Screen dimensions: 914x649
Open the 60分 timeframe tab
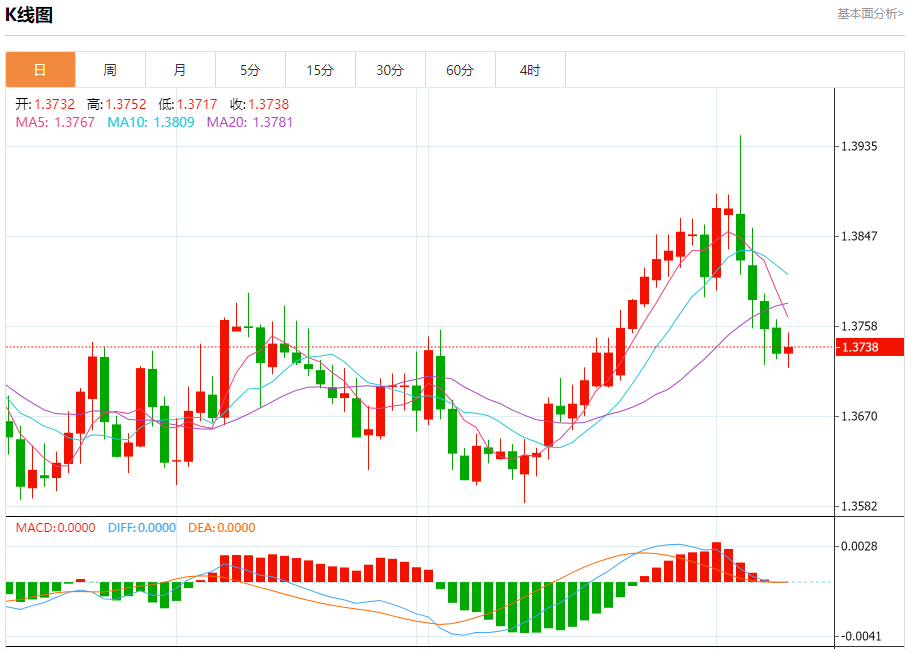460,70
